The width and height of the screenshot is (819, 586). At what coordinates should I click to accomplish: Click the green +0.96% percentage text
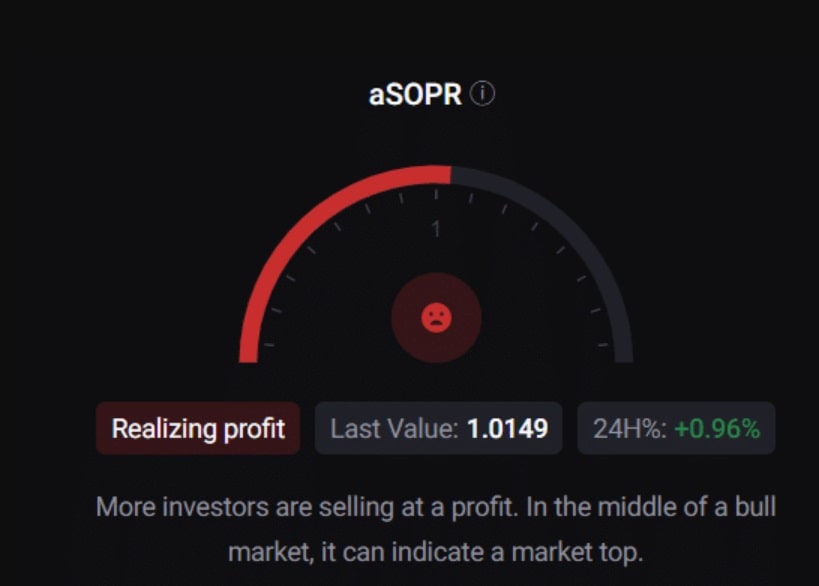coord(717,429)
